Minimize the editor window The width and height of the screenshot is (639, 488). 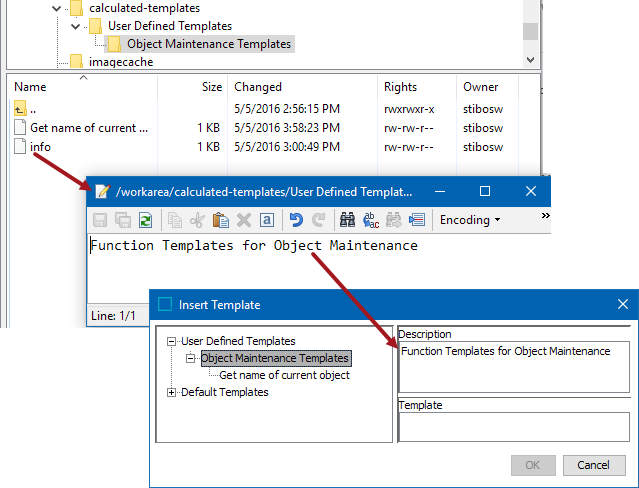[x=440, y=191]
